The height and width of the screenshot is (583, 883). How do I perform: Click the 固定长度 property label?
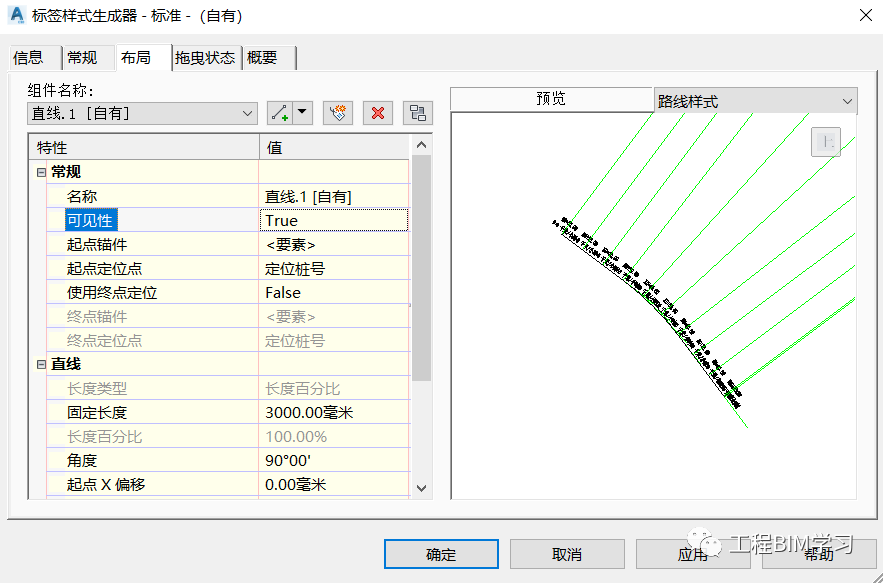click(97, 413)
